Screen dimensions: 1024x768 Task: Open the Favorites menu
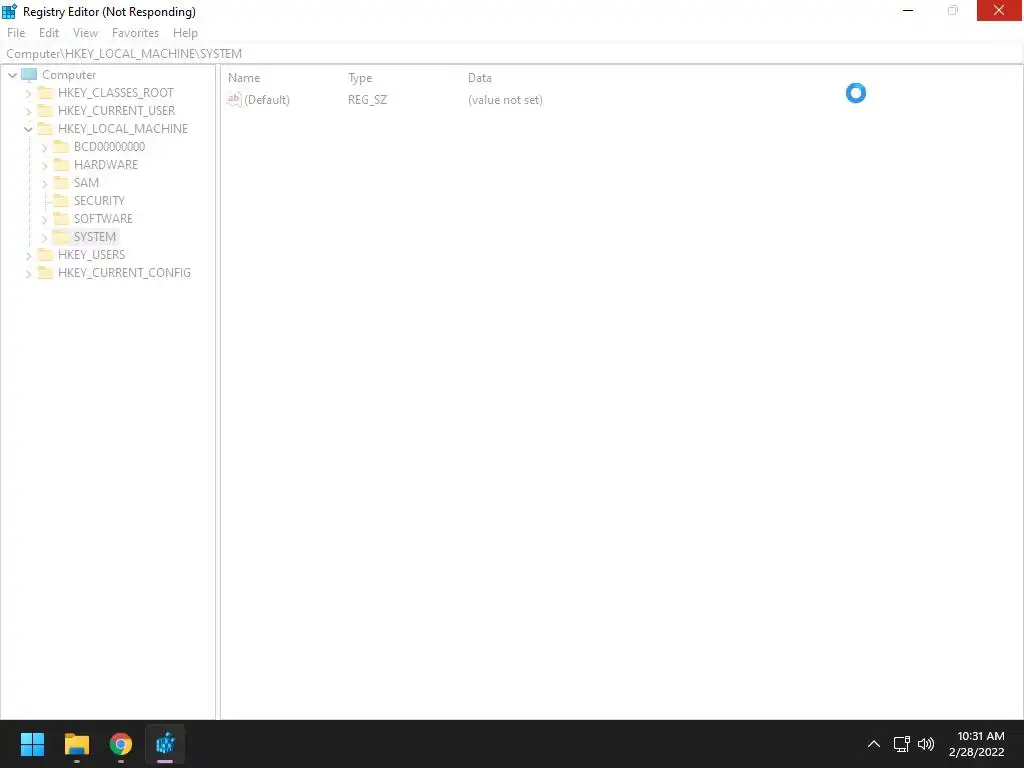pyautogui.click(x=135, y=33)
